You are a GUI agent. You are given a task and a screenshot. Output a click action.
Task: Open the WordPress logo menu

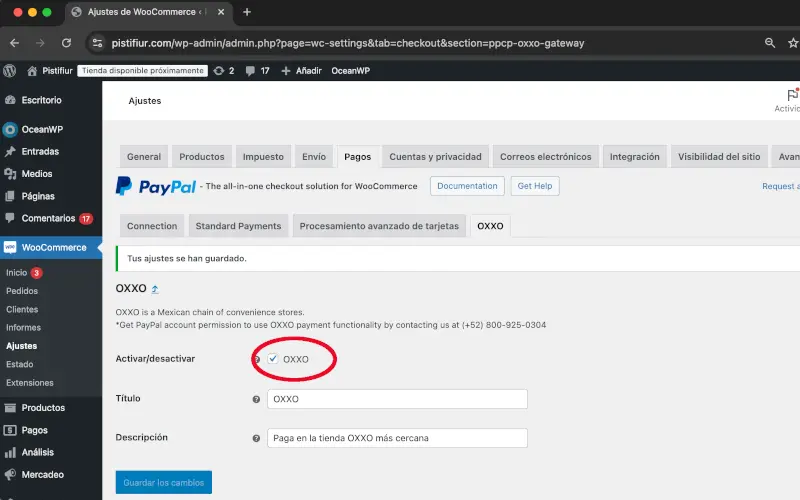point(10,70)
